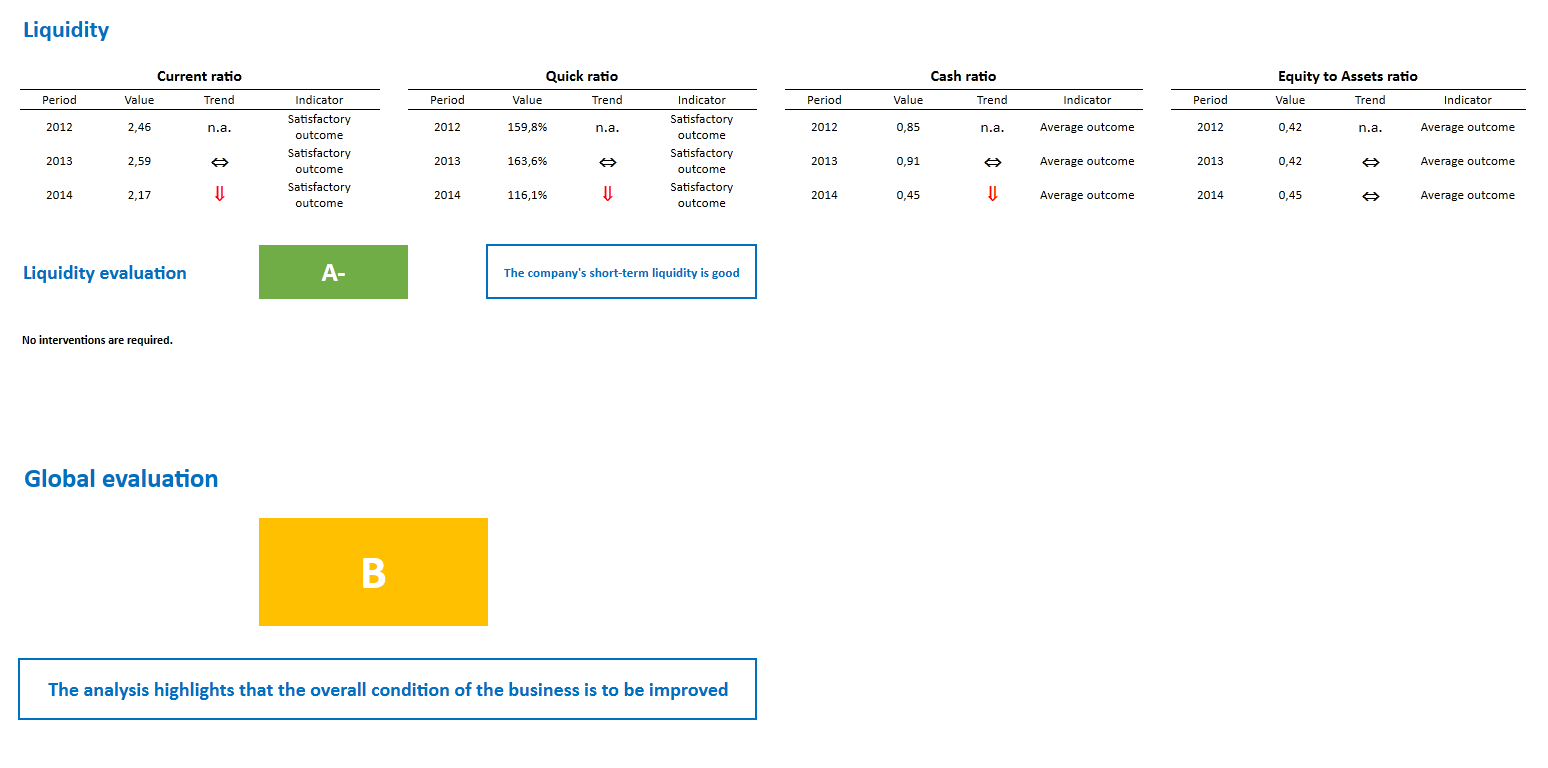Click the Cash ratio value 0,85
1548x768 pixels.
[908, 127]
